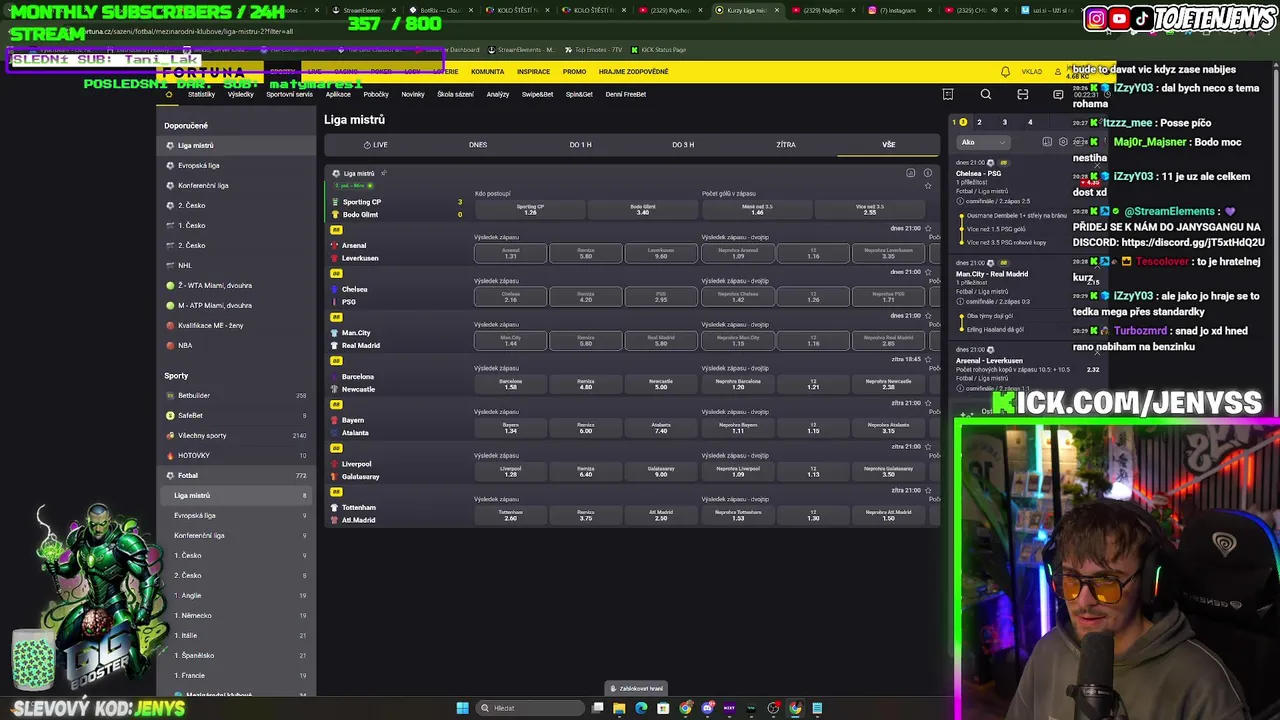Bet on Real Madrid win at 5.80
Image resolution: width=1280 pixels, height=720 pixels.
coord(661,341)
